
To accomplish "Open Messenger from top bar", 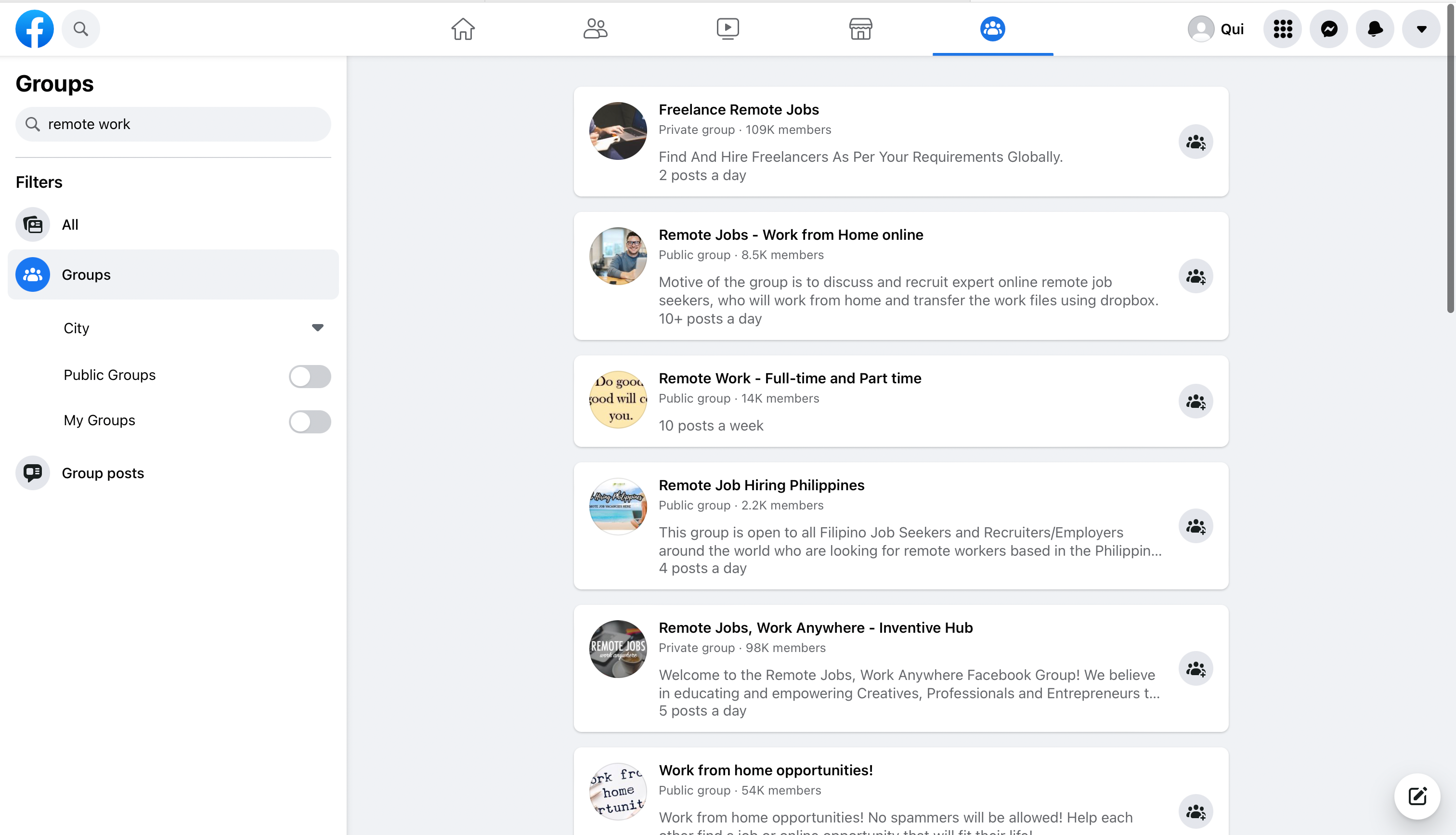I will pos(1329,29).
